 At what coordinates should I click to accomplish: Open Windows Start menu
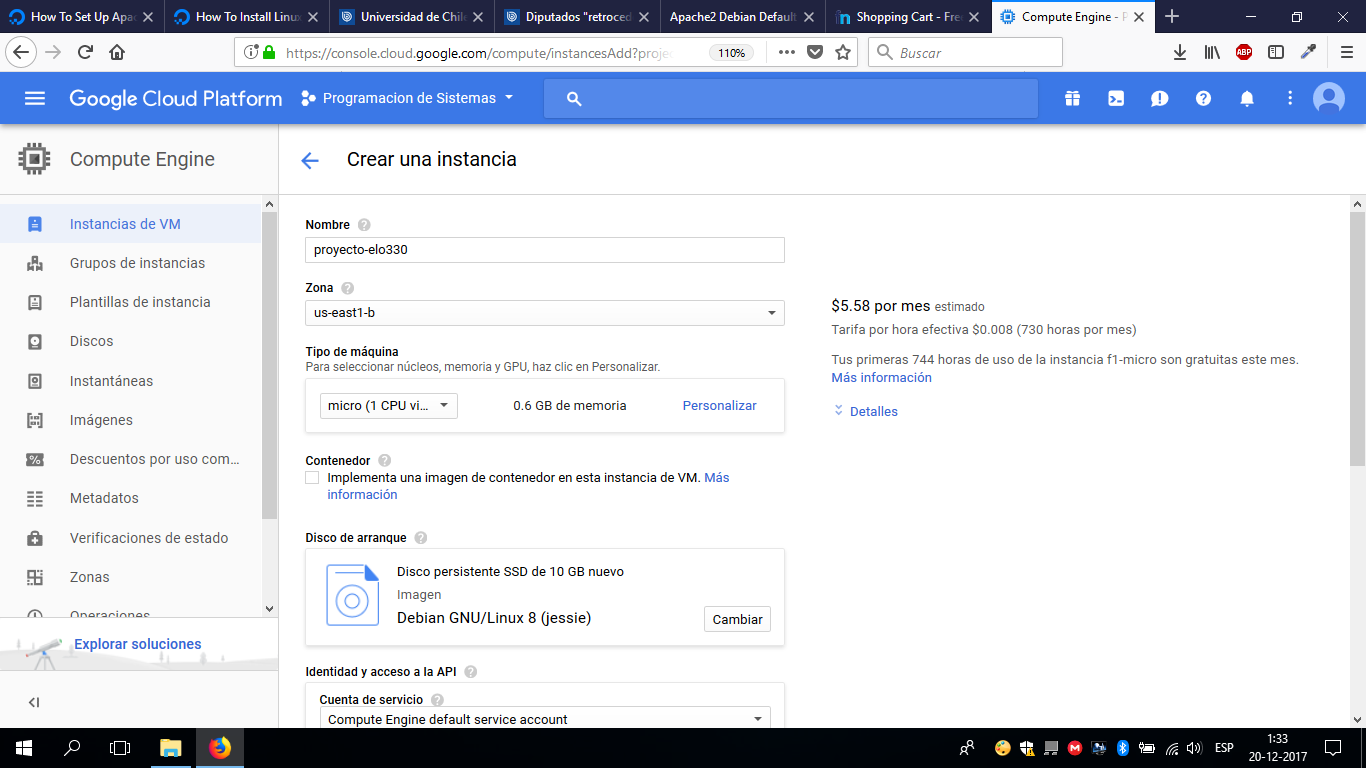tap(24, 747)
